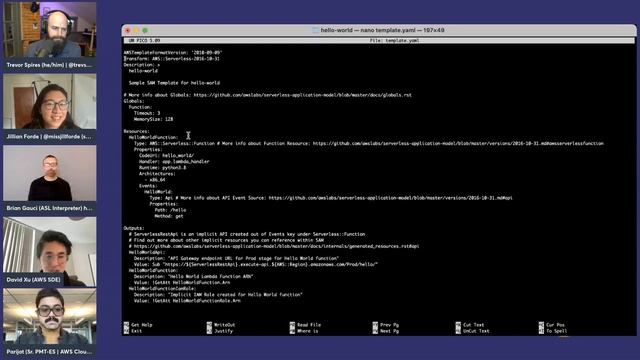Click the 'Brian Gouci (ASL Interpreter)' name label
The image size is (640, 360).
pos(49,208)
